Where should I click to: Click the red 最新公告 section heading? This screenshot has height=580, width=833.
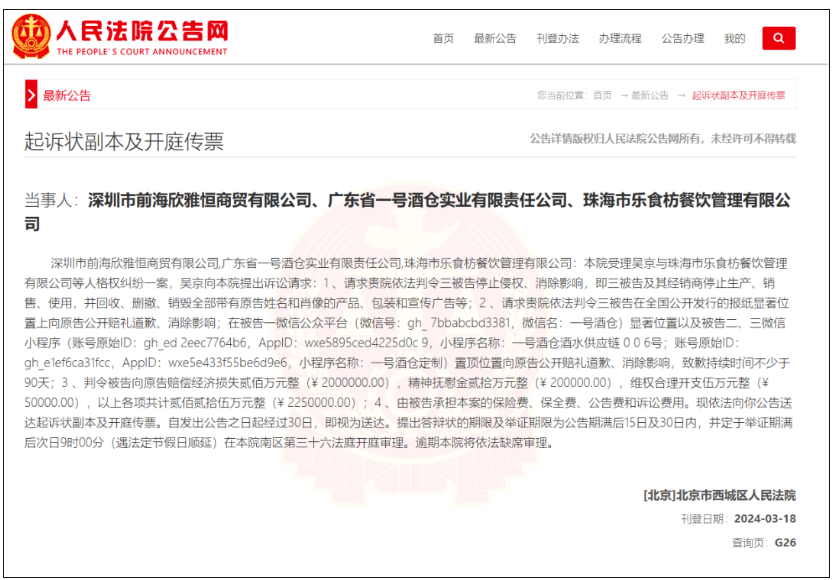(x=67, y=96)
